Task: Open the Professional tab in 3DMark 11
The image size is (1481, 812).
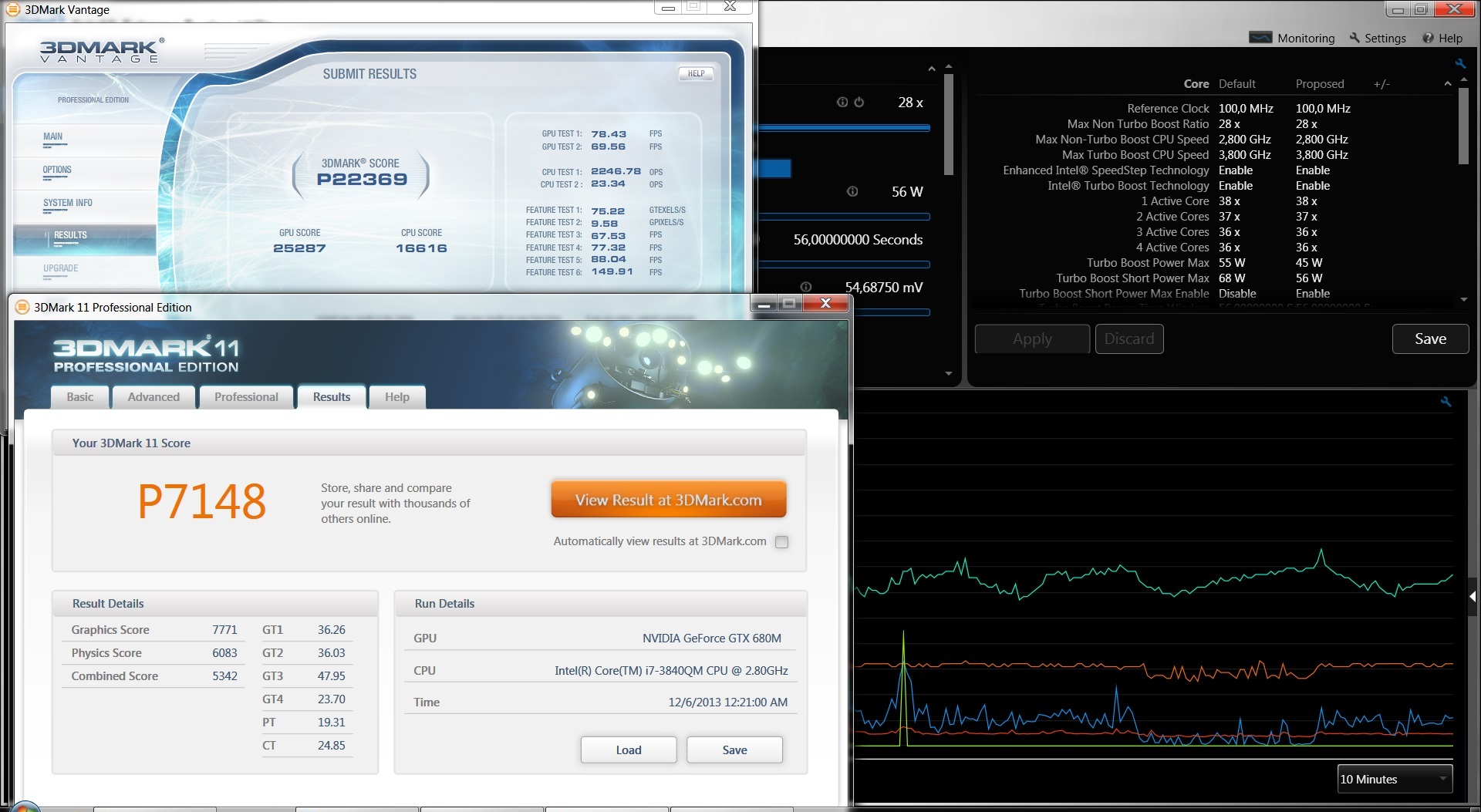Action: tap(246, 397)
